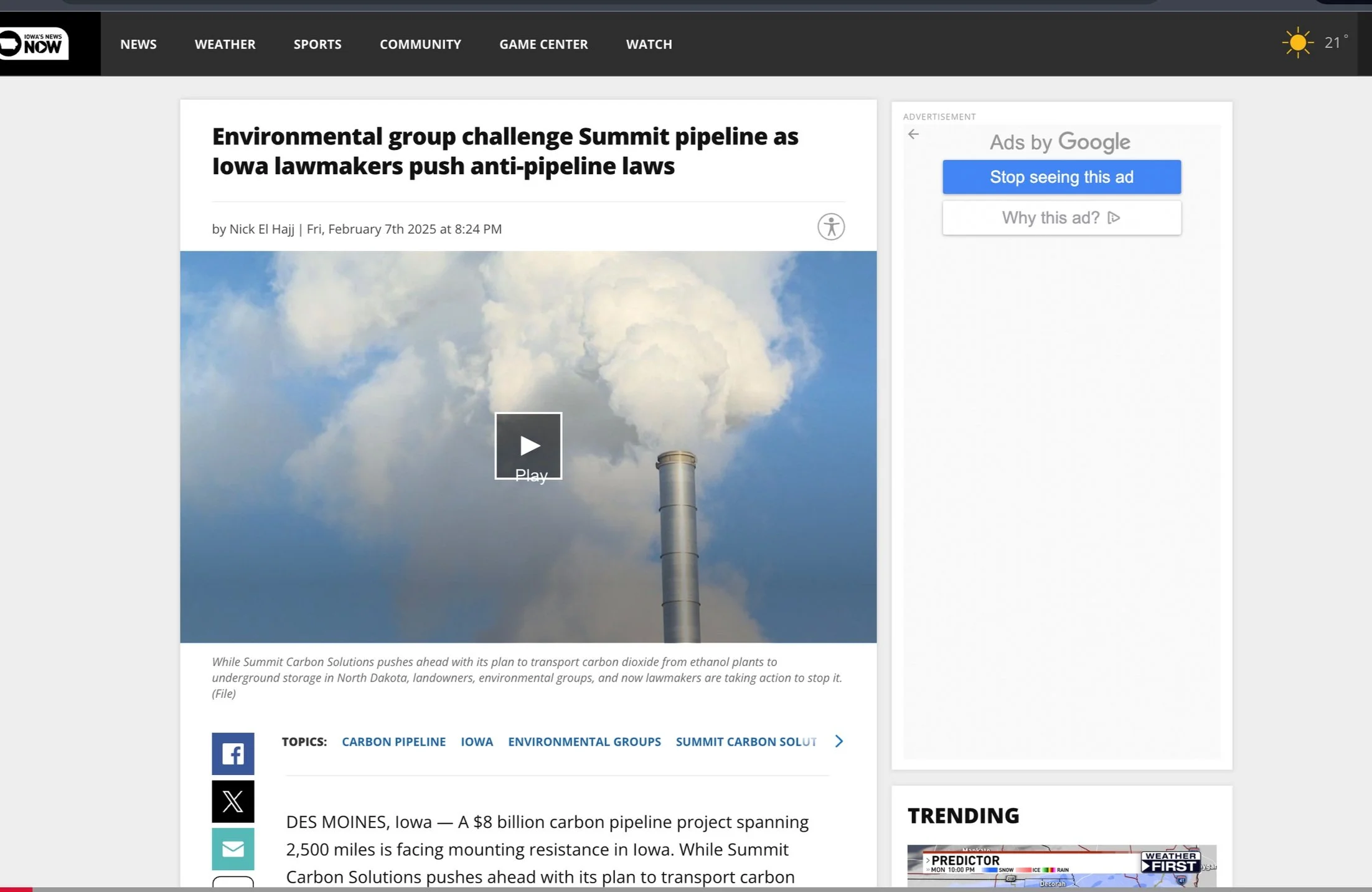Screen dimensions: 1372x892
Task: Play the pipeline article video
Action: tap(528, 446)
